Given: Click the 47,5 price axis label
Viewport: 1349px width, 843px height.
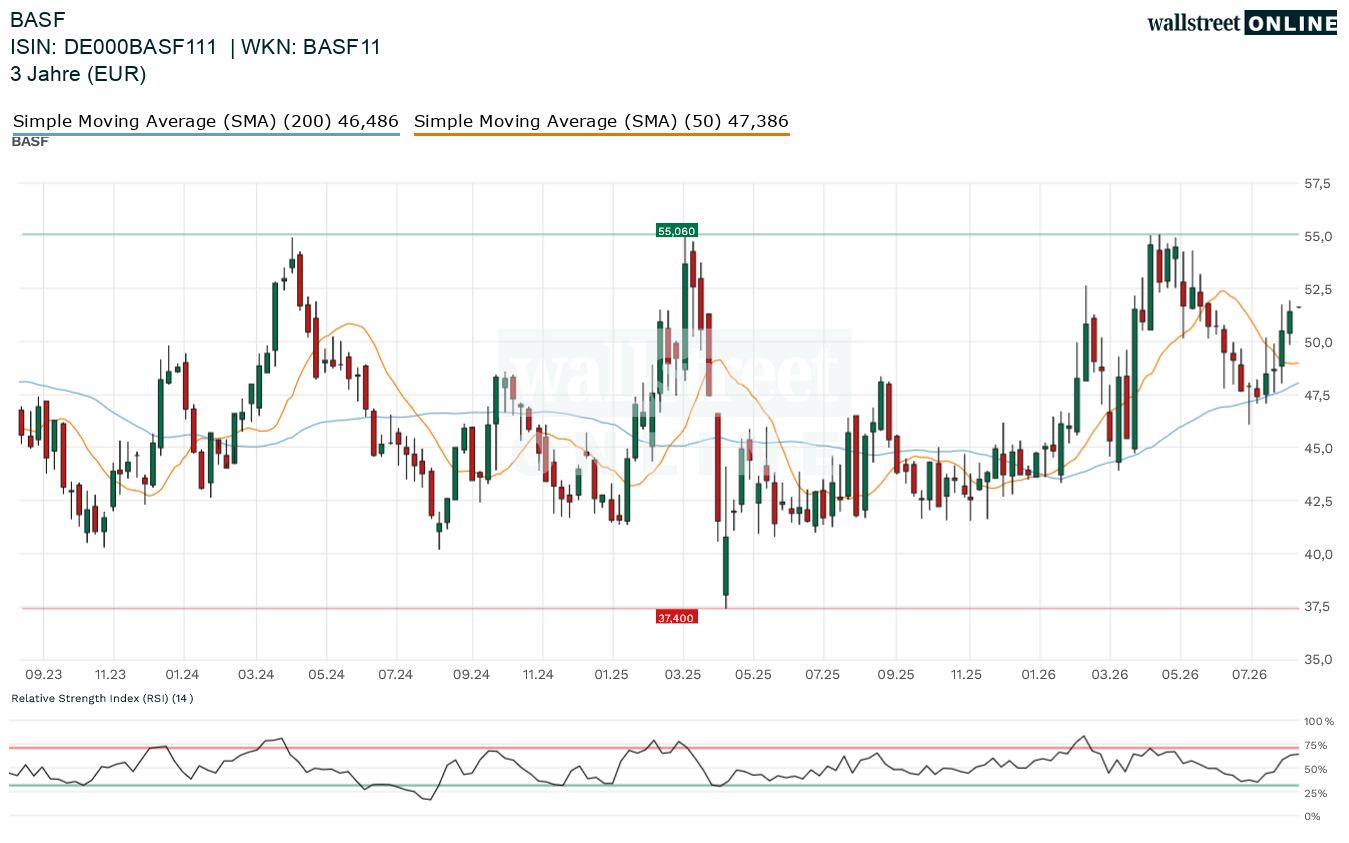Looking at the screenshot, I should point(1318,396).
